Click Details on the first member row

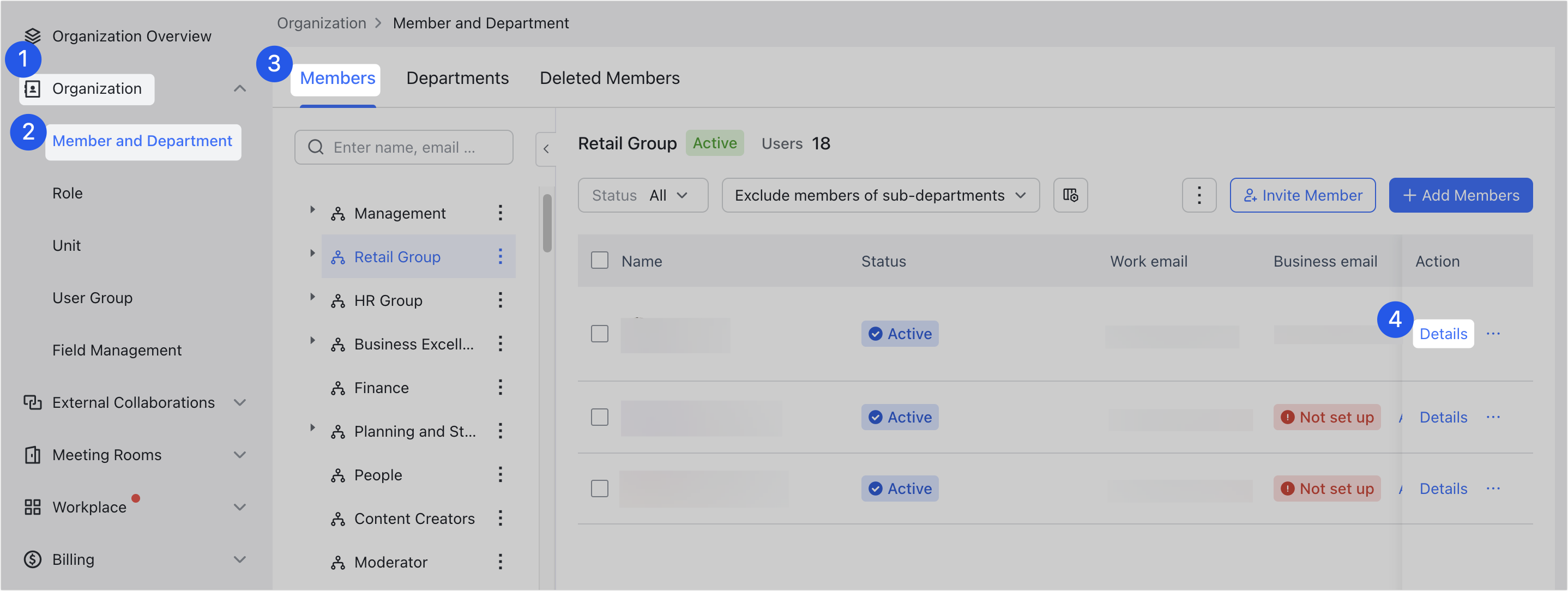click(x=1443, y=334)
